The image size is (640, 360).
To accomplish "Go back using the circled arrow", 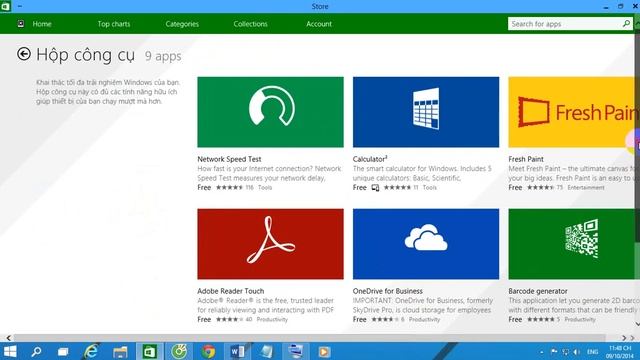I will tap(24, 54).
